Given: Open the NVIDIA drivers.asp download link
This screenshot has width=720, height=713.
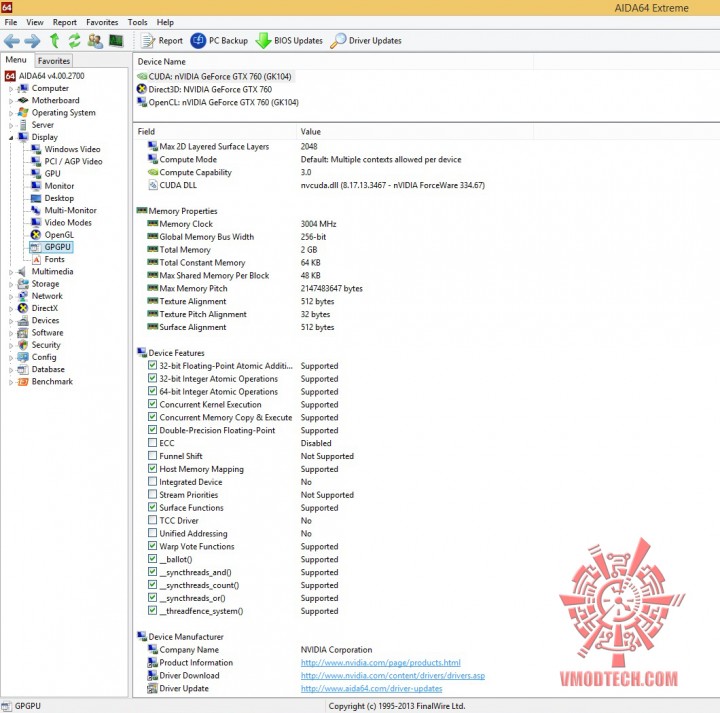Looking at the screenshot, I should pos(393,675).
